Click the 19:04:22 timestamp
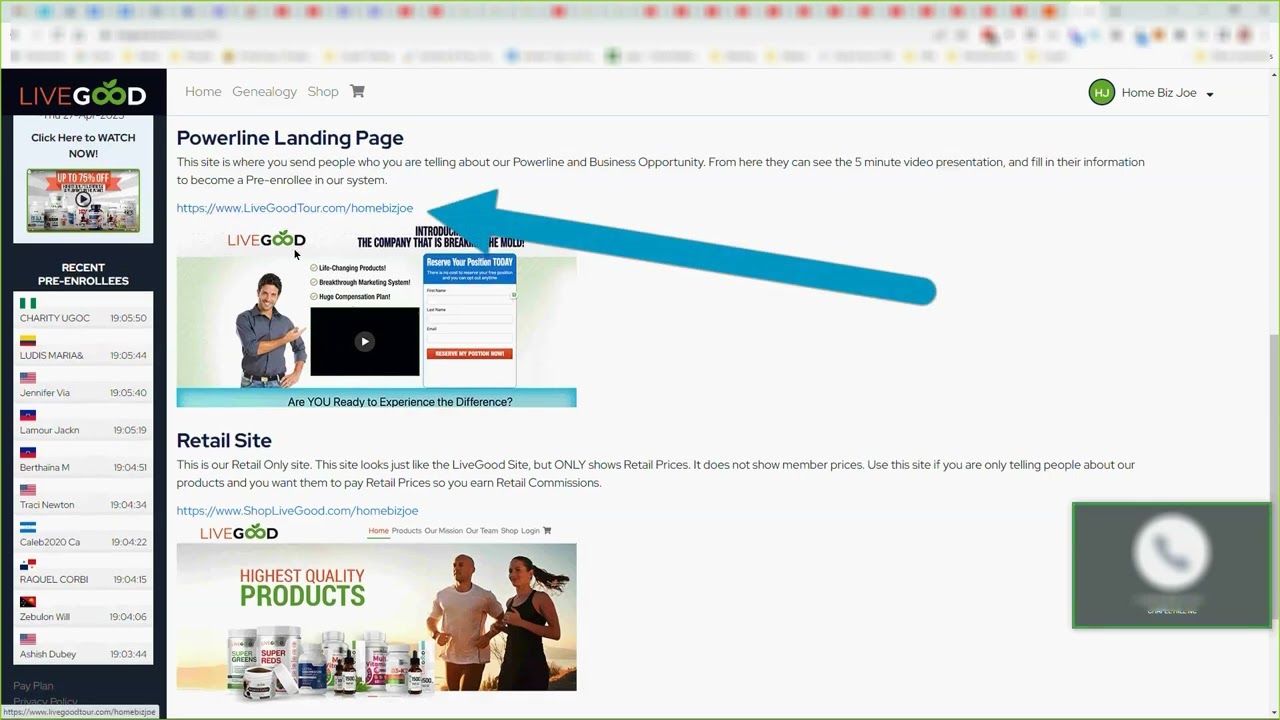Screen dimensions: 1280x720 (x=130, y=542)
